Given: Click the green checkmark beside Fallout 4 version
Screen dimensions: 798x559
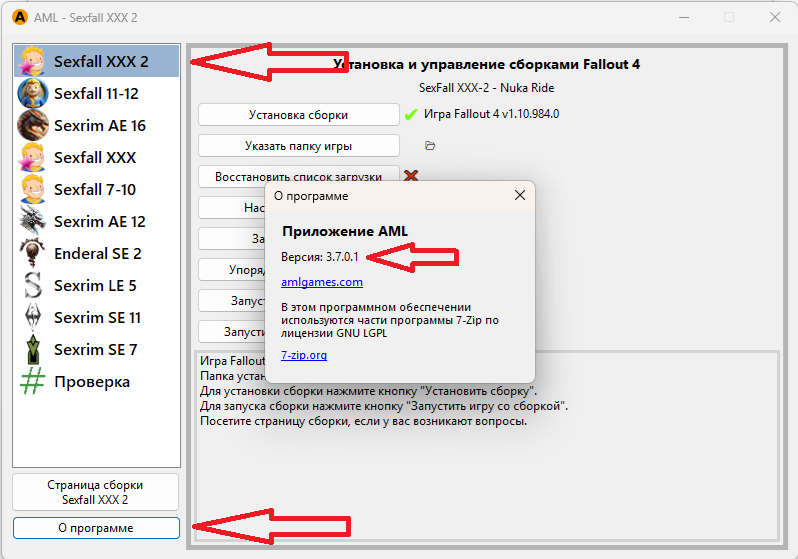Looking at the screenshot, I should [411, 114].
